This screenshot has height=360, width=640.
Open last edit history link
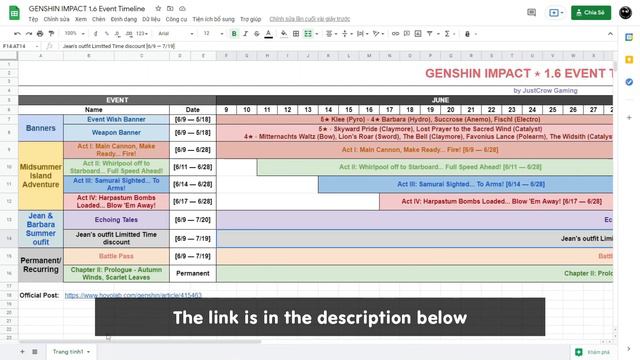point(310,19)
